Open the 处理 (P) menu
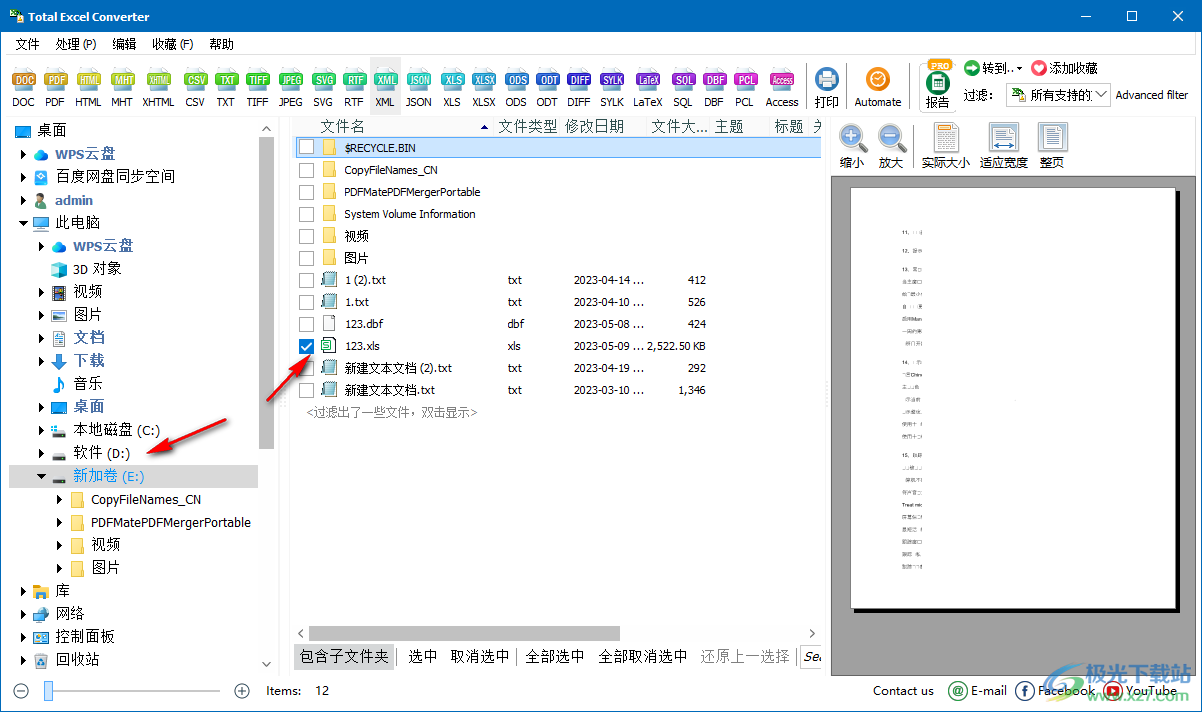Viewport: 1202px width, 712px height. (76, 44)
